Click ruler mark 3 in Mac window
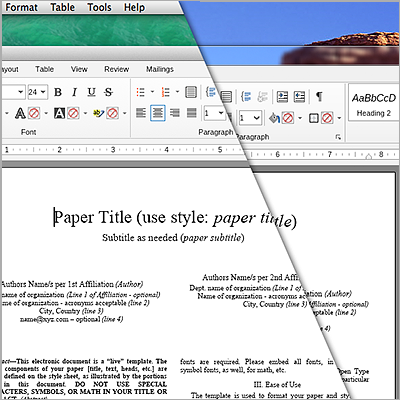The width and height of the screenshot is (400, 400). point(113,150)
